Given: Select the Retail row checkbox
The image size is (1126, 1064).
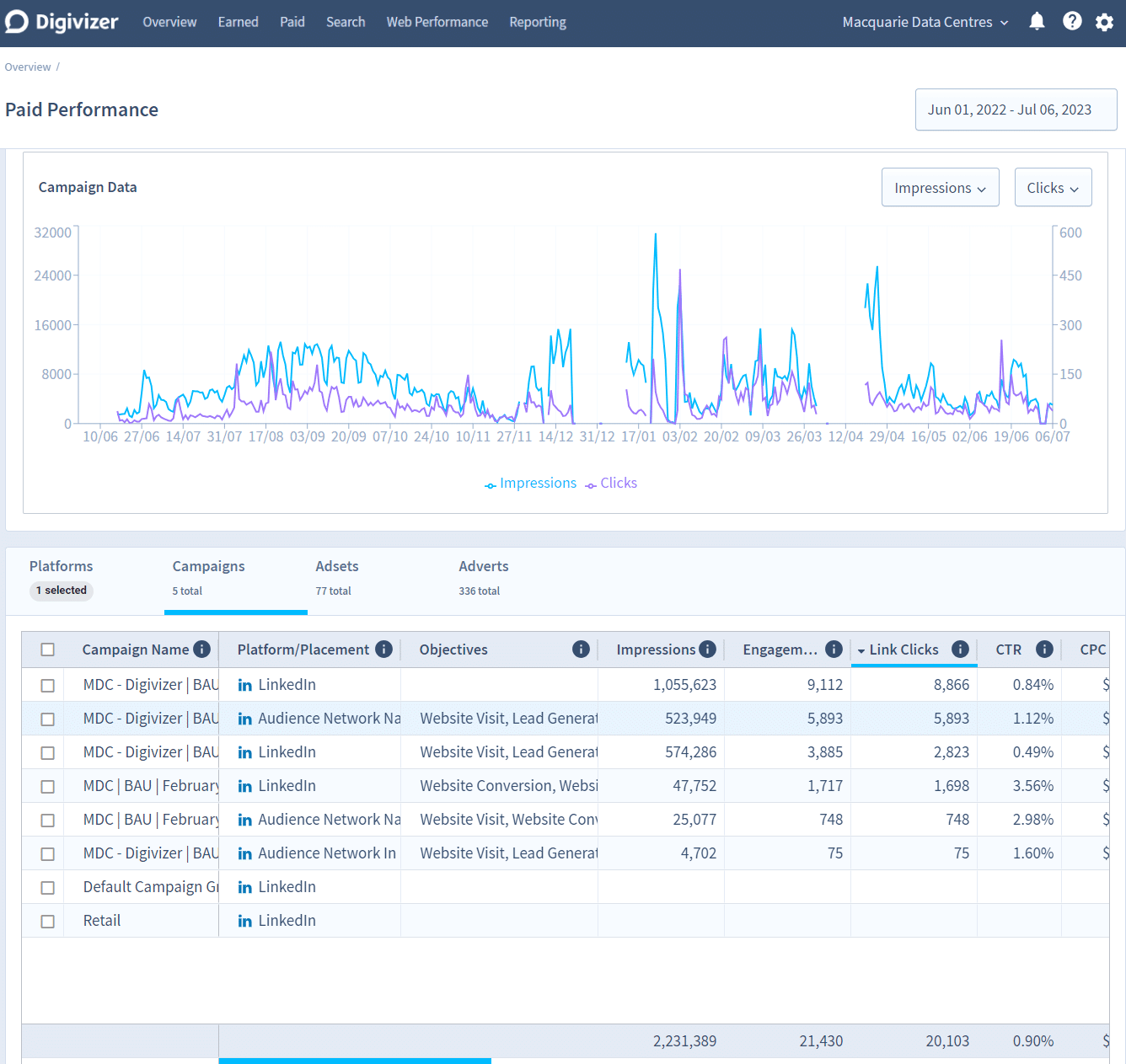Looking at the screenshot, I should click(48, 921).
